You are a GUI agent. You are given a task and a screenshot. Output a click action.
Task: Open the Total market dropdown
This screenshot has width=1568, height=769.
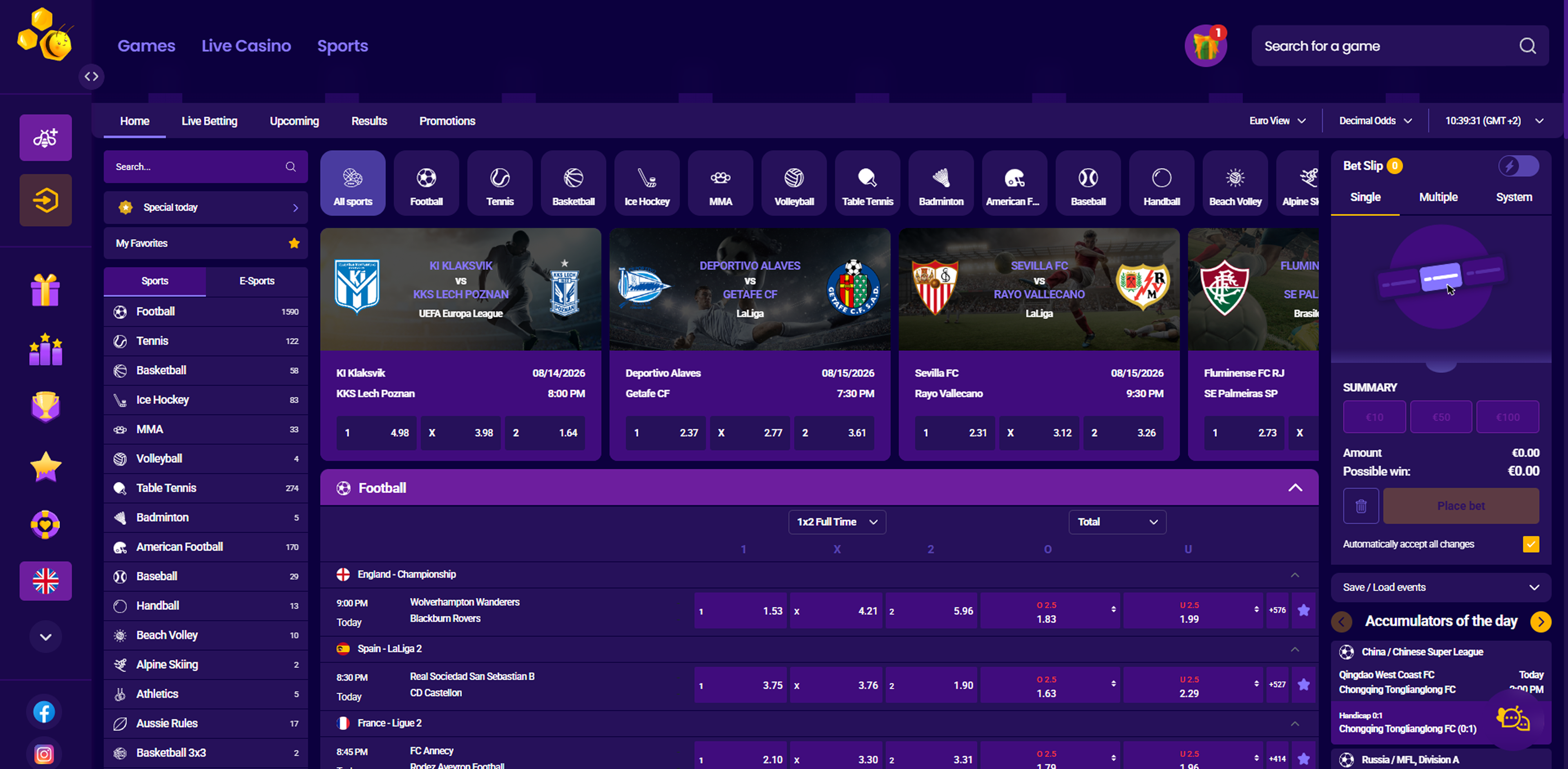pyautogui.click(x=1117, y=522)
